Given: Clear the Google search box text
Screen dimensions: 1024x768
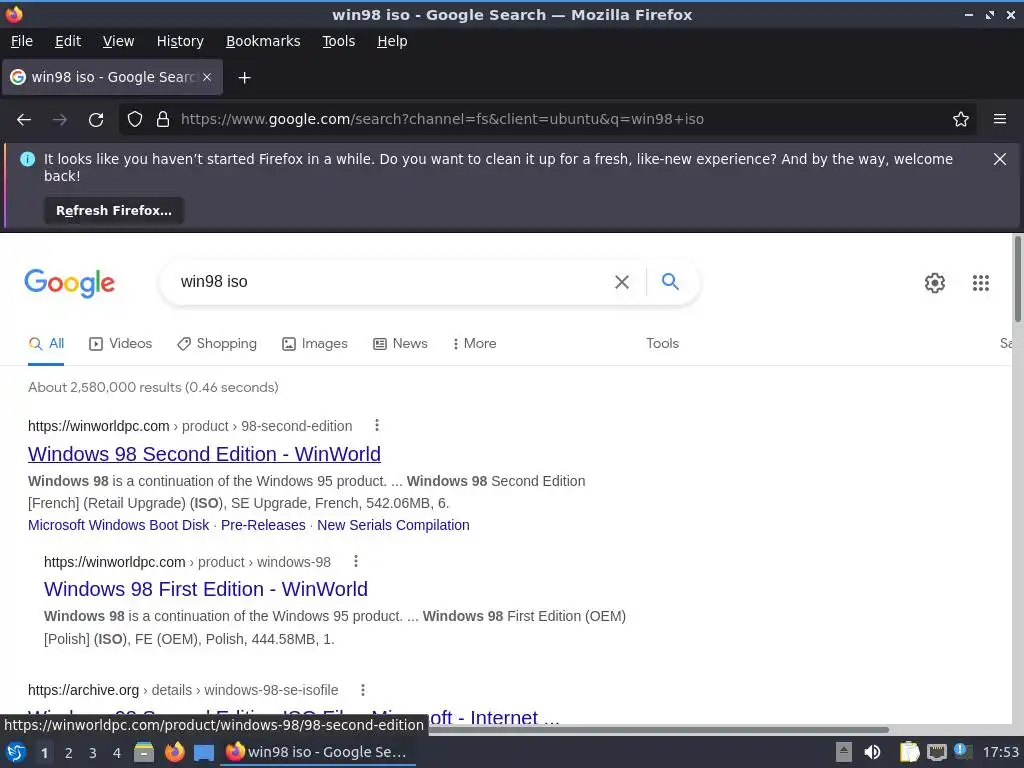Looking at the screenshot, I should tap(622, 282).
